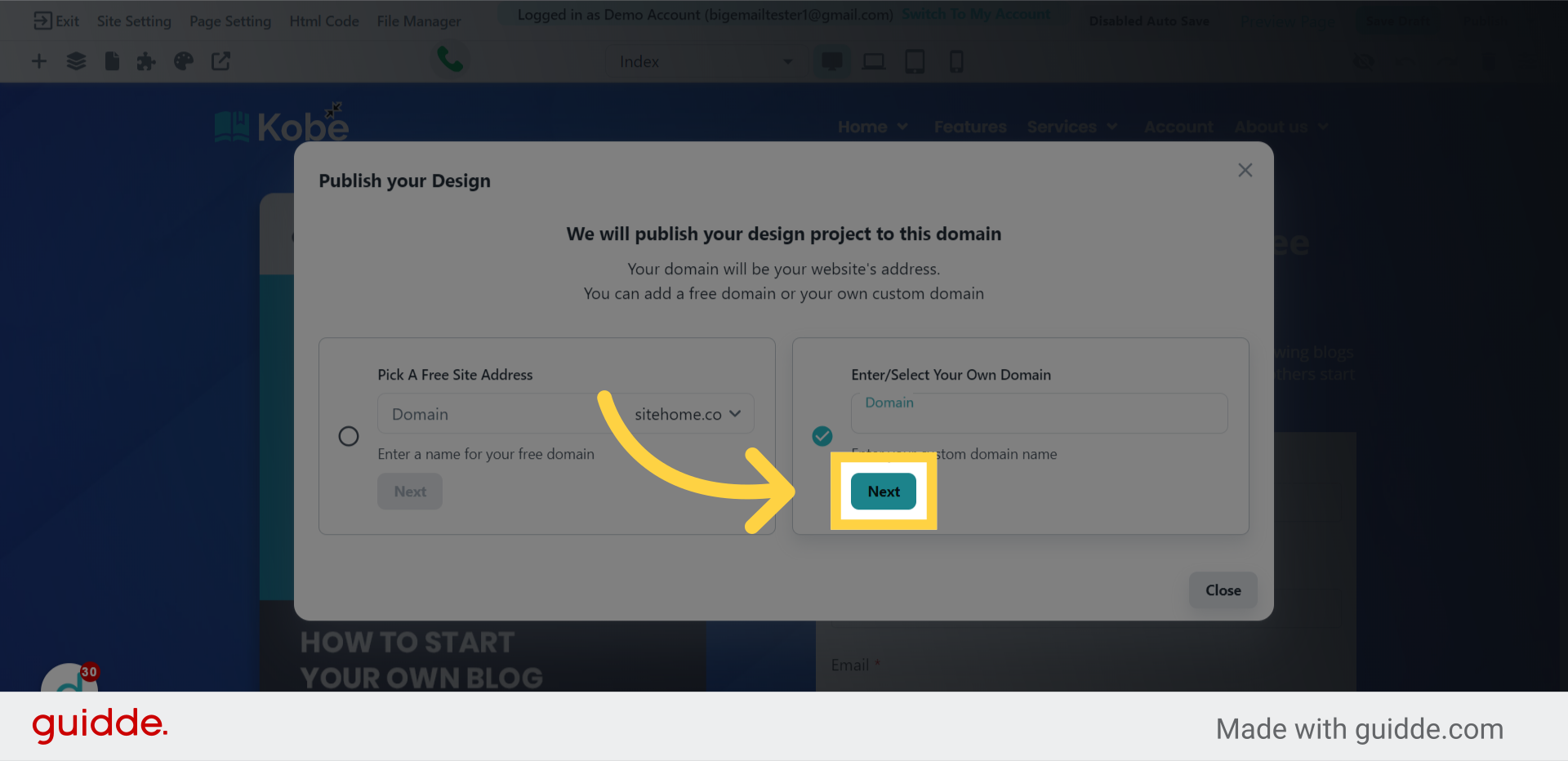
Task: Click the Publish your Design title
Action: click(404, 180)
